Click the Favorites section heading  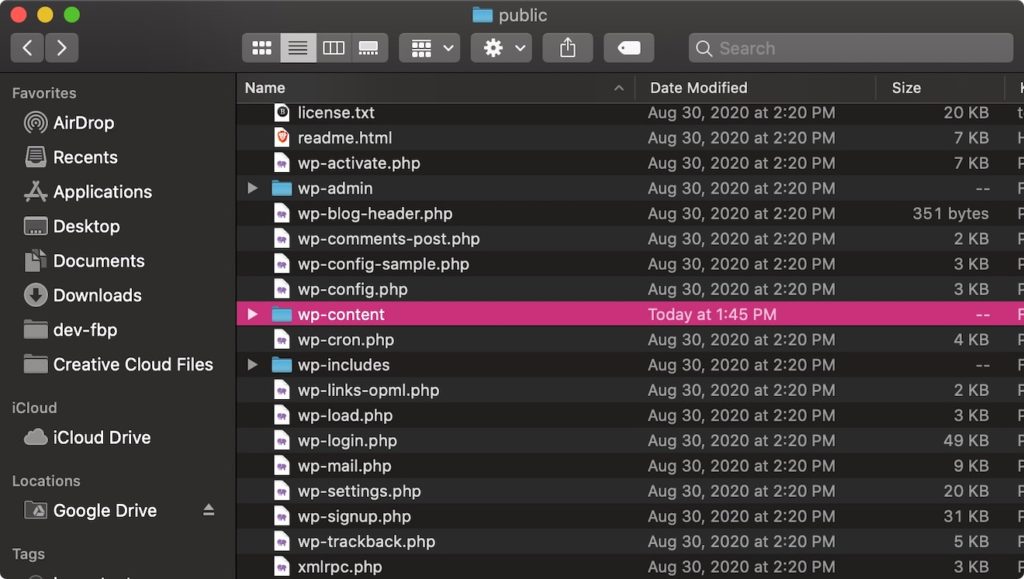tap(44, 93)
